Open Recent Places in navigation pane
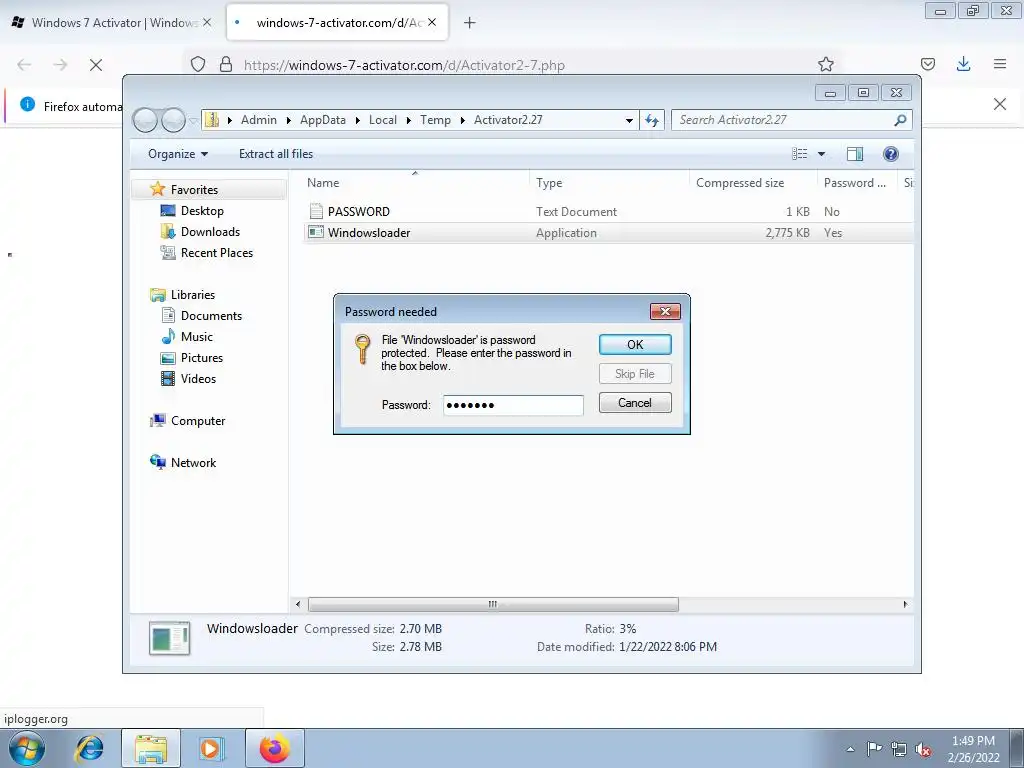1024x768 pixels. pos(217,253)
